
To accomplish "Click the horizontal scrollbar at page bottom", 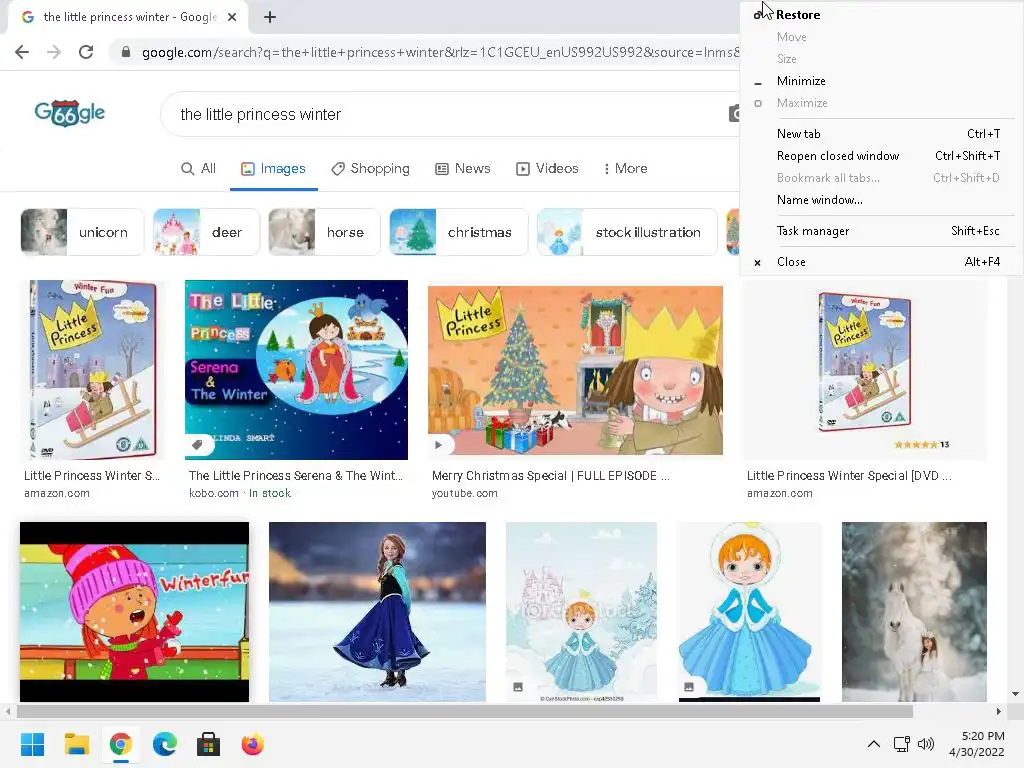I will click(464, 711).
